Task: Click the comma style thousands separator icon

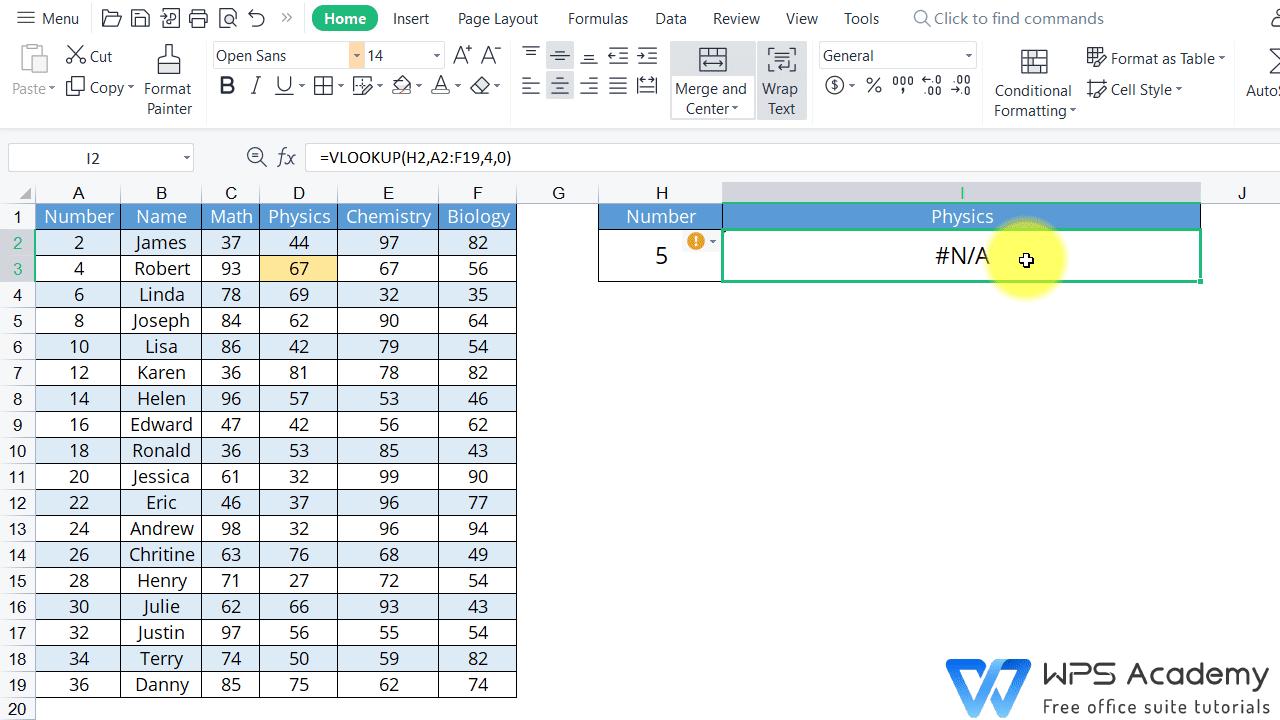Action: (x=901, y=86)
